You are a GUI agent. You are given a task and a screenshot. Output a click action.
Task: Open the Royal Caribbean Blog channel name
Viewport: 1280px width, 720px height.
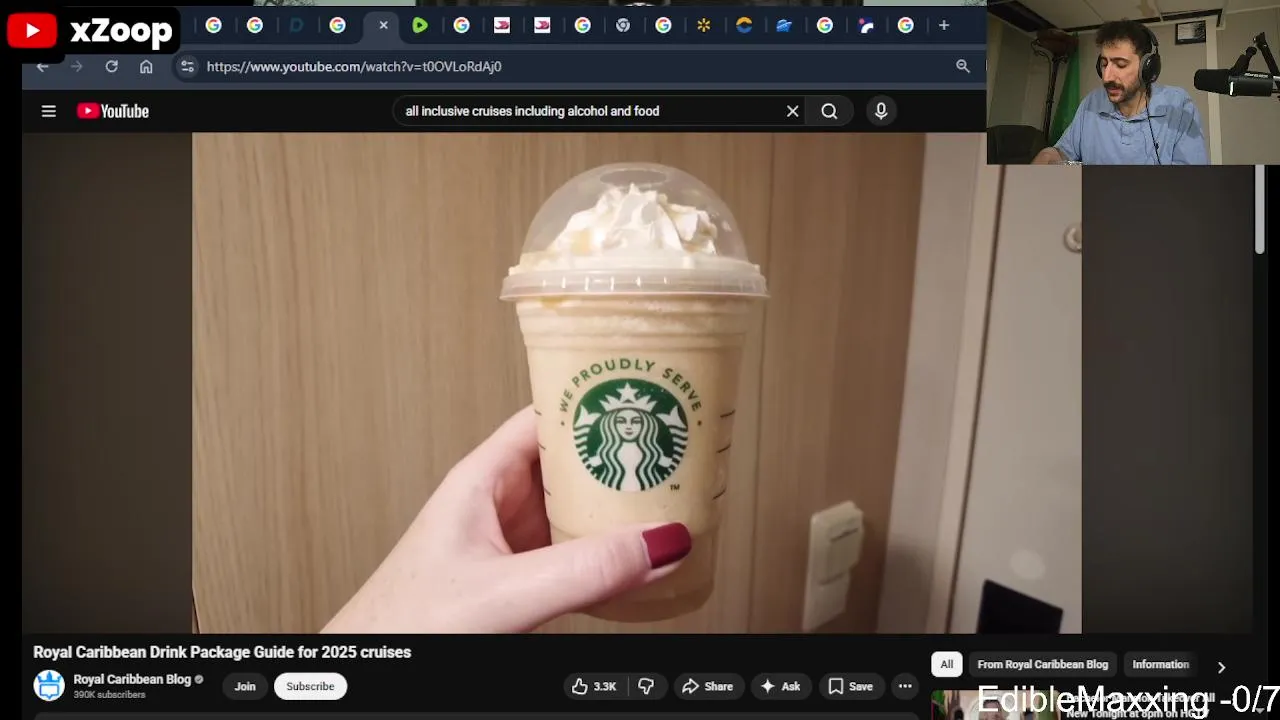132,679
